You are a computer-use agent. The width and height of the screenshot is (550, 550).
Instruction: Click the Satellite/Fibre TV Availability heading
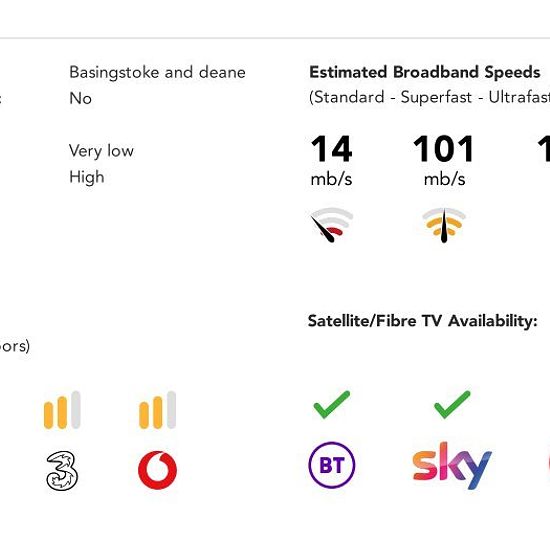(x=422, y=321)
